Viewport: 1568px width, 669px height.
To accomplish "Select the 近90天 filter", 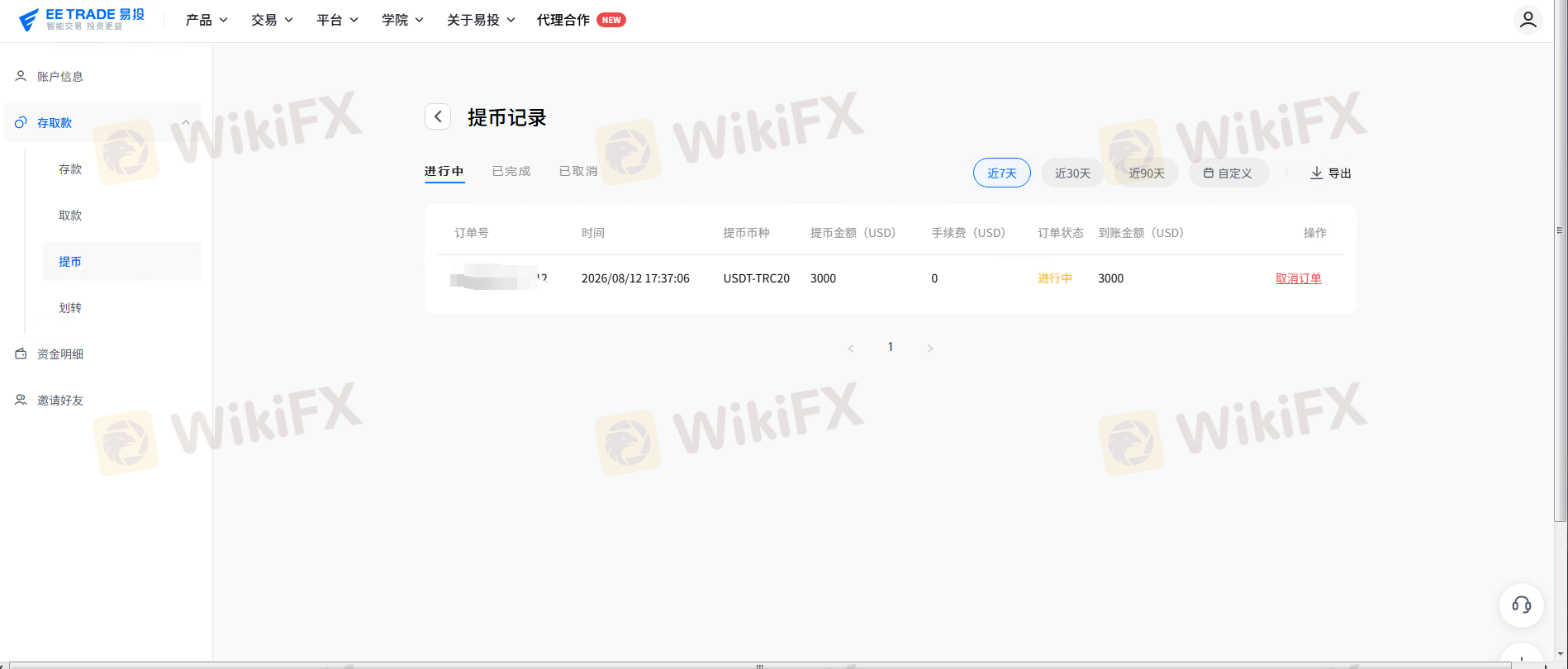I will pyautogui.click(x=1147, y=173).
